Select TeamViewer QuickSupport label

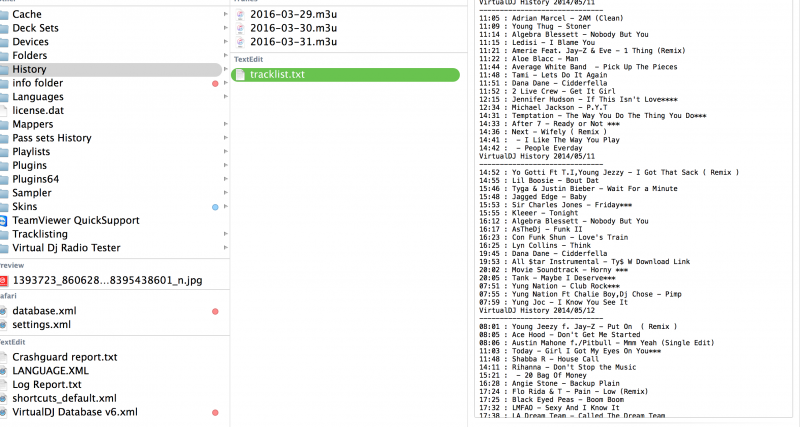point(76,221)
